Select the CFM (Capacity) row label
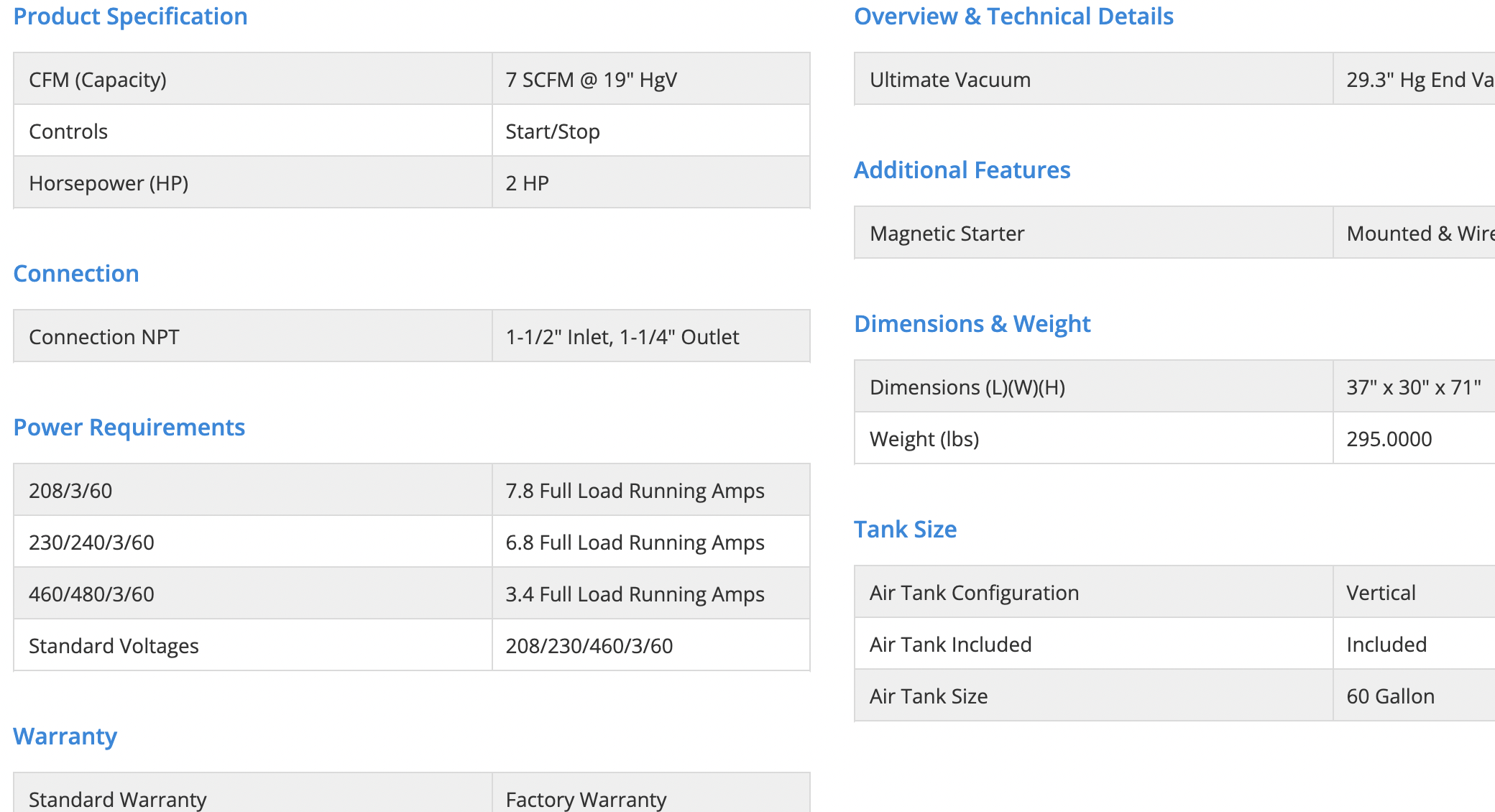Screen dimensions: 1495x812 click(98, 80)
